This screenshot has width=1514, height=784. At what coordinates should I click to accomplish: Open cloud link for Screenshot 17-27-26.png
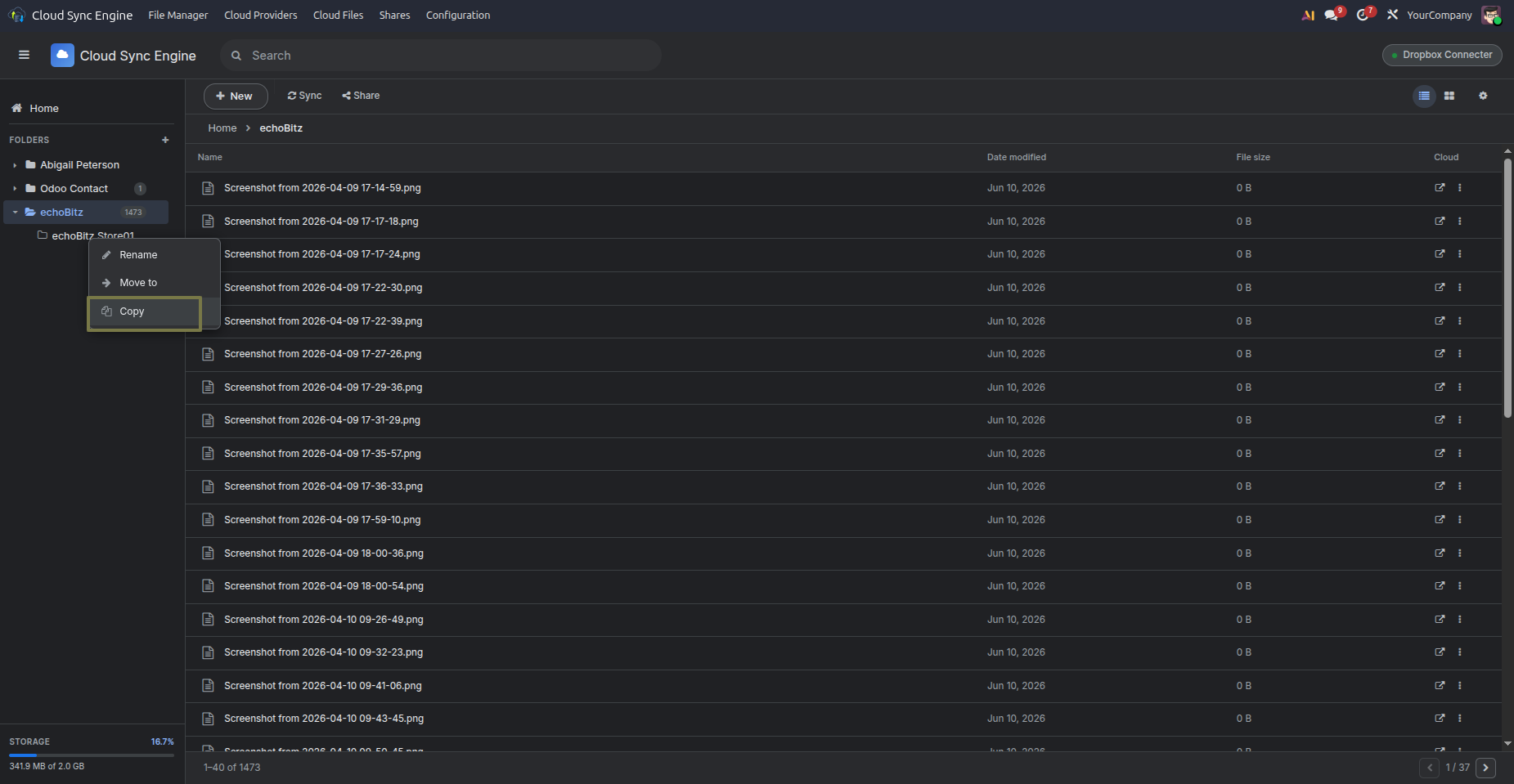1440,354
